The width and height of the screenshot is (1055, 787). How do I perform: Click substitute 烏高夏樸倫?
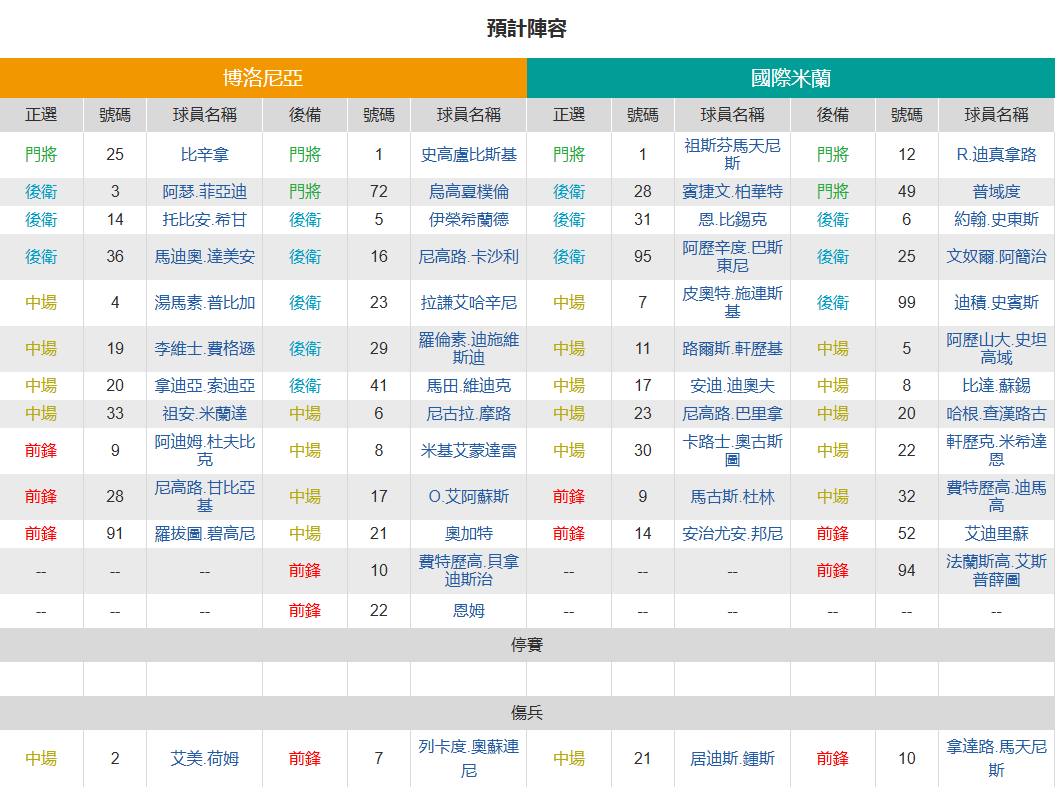(x=469, y=192)
